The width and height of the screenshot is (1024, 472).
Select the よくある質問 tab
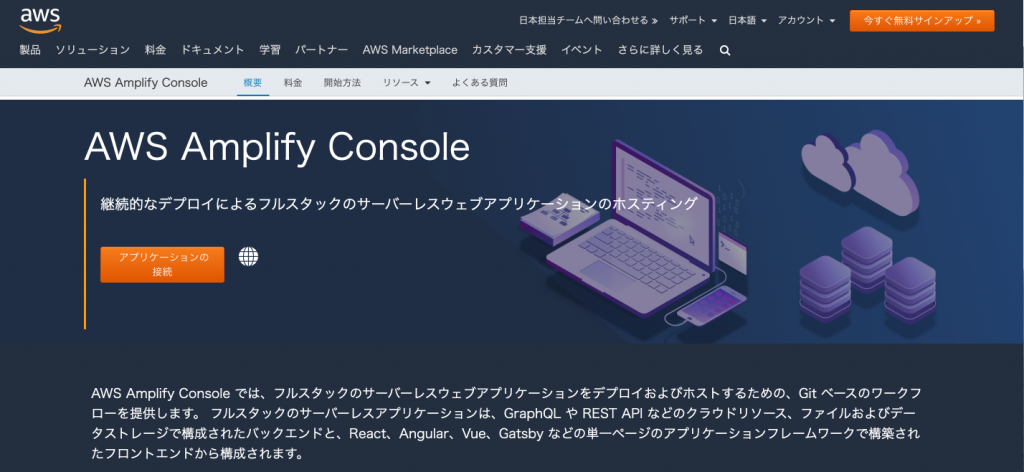tap(479, 83)
